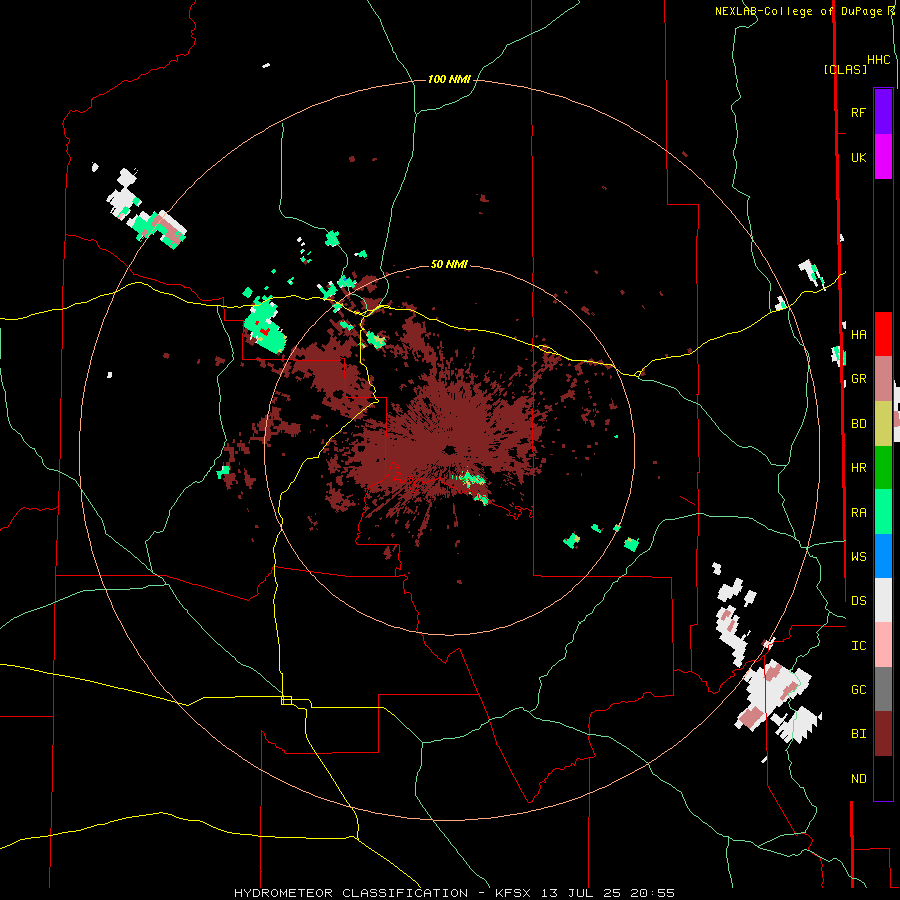
Task: Click the WS legend label text
Action: pos(858,556)
